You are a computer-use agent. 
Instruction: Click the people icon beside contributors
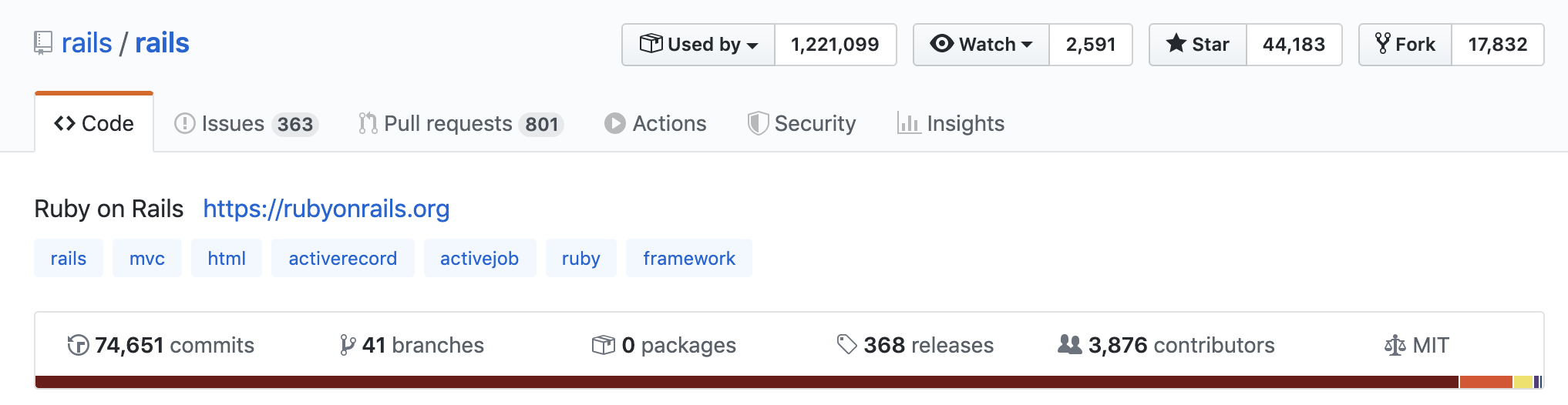(1069, 344)
